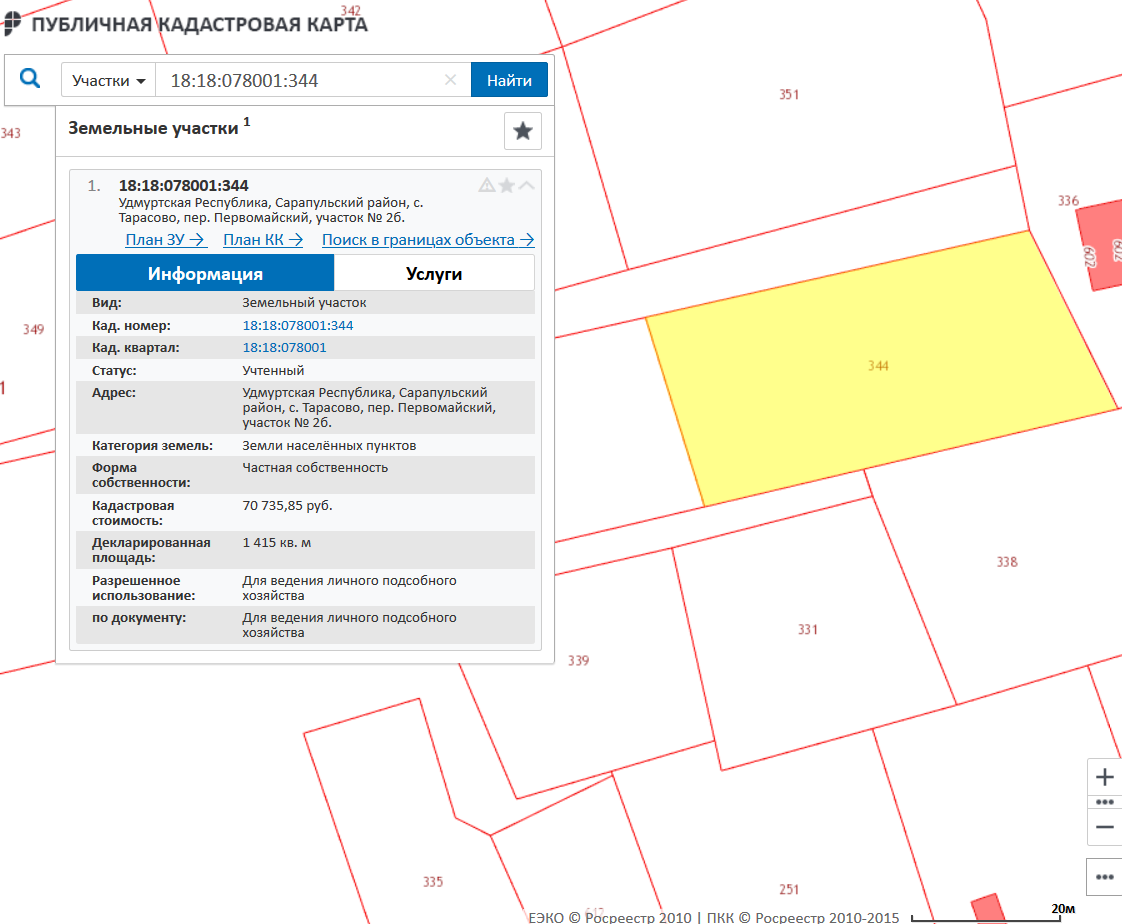
Task: Collapse result 1 with the chevron up
Action: [x=527, y=185]
